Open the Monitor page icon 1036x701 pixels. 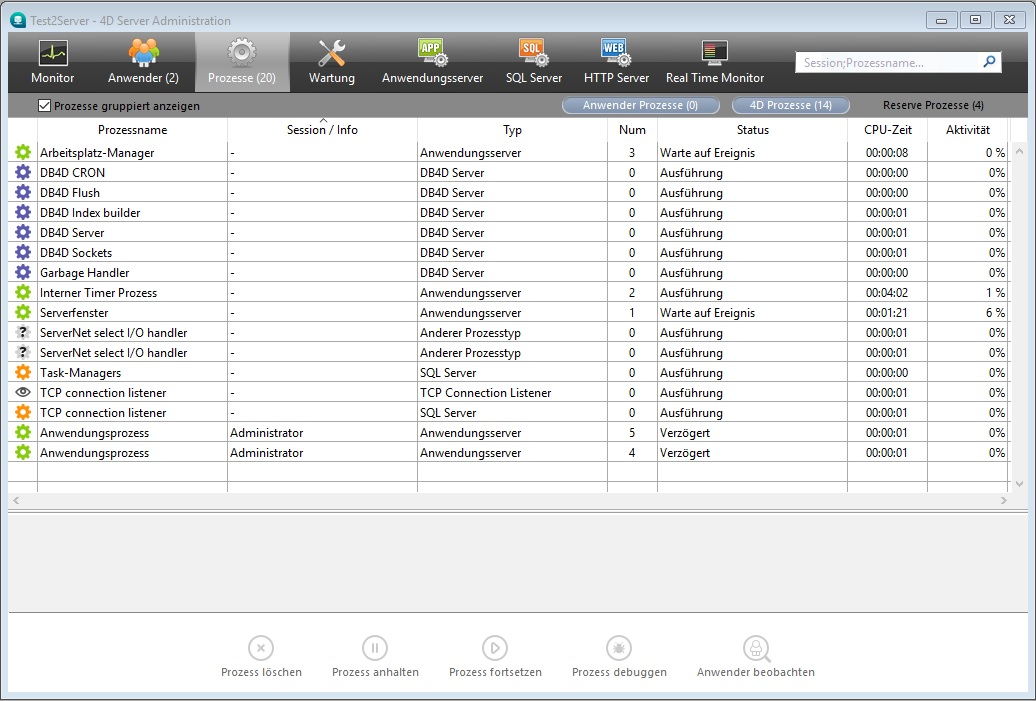[52, 53]
